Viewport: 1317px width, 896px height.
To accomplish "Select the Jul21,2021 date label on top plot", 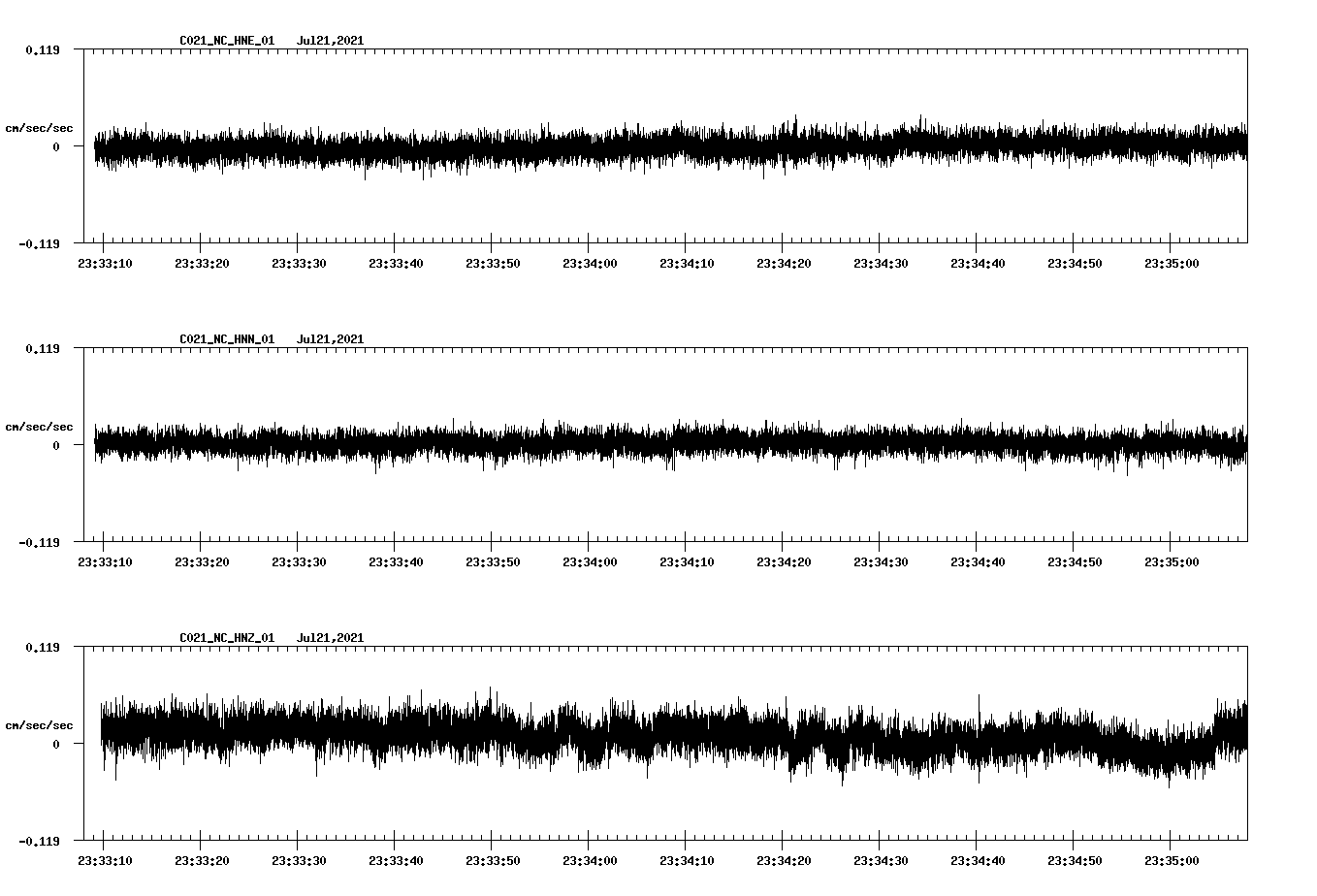I will pos(332,40).
